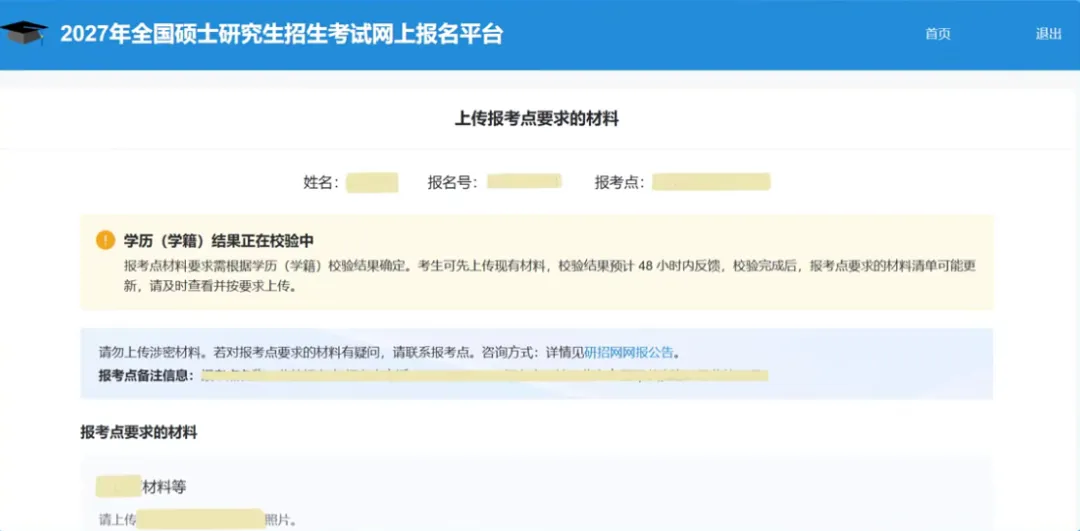The image size is (1080, 531).
Task: Click the 报考点备注信息 label
Action: (147, 376)
